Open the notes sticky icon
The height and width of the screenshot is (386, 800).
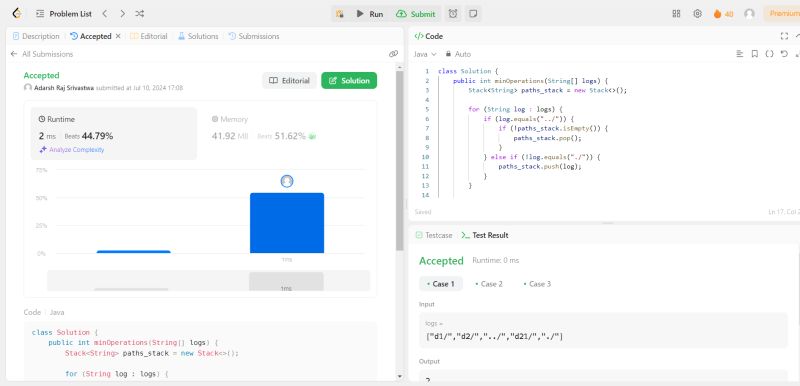click(x=473, y=14)
